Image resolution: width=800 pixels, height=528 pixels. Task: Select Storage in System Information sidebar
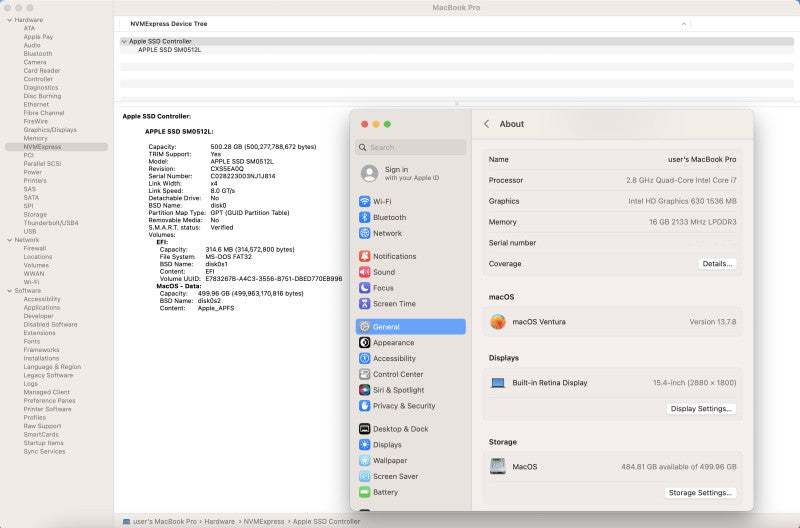click(x=35, y=215)
